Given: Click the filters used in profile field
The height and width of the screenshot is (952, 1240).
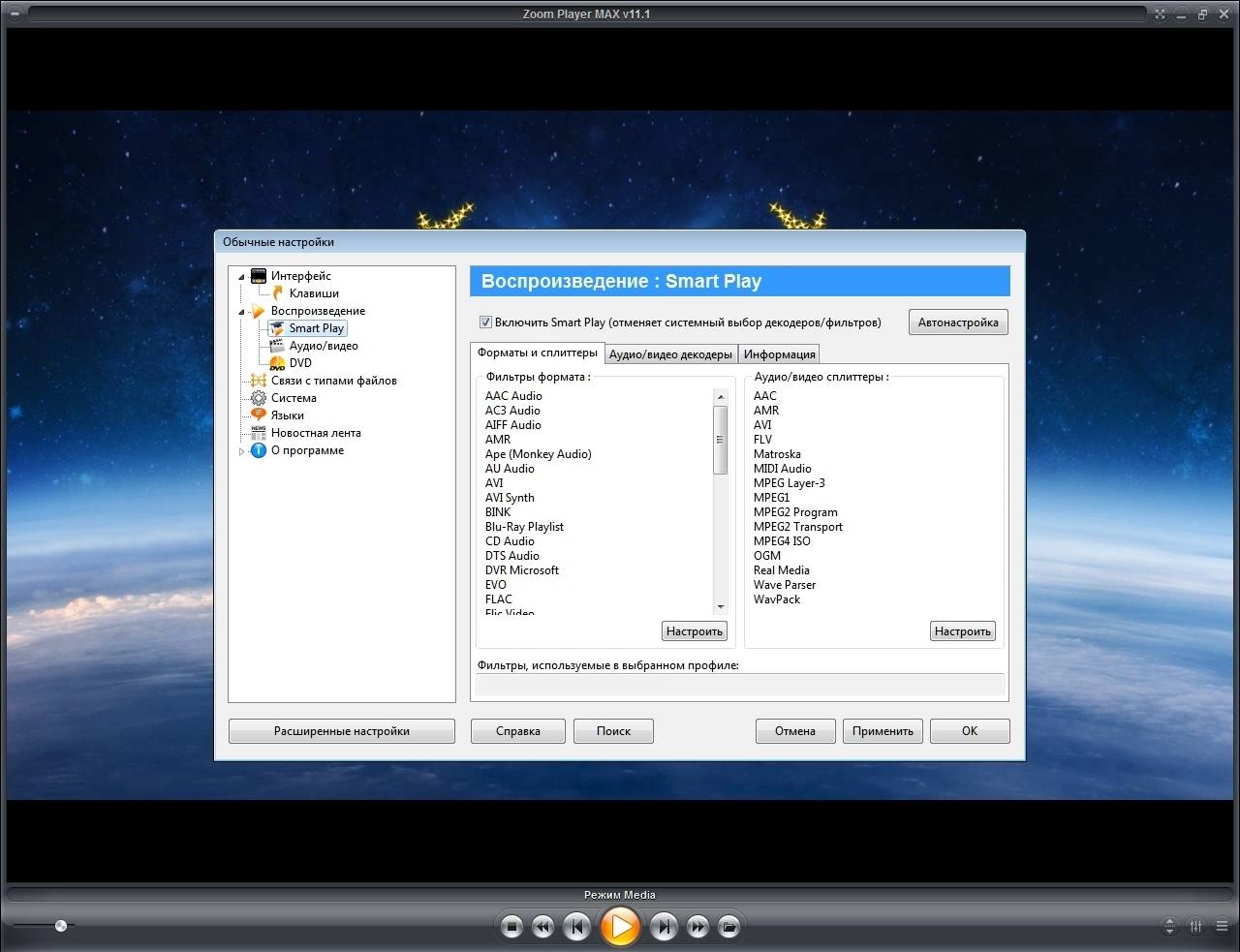Looking at the screenshot, I should (x=740, y=684).
